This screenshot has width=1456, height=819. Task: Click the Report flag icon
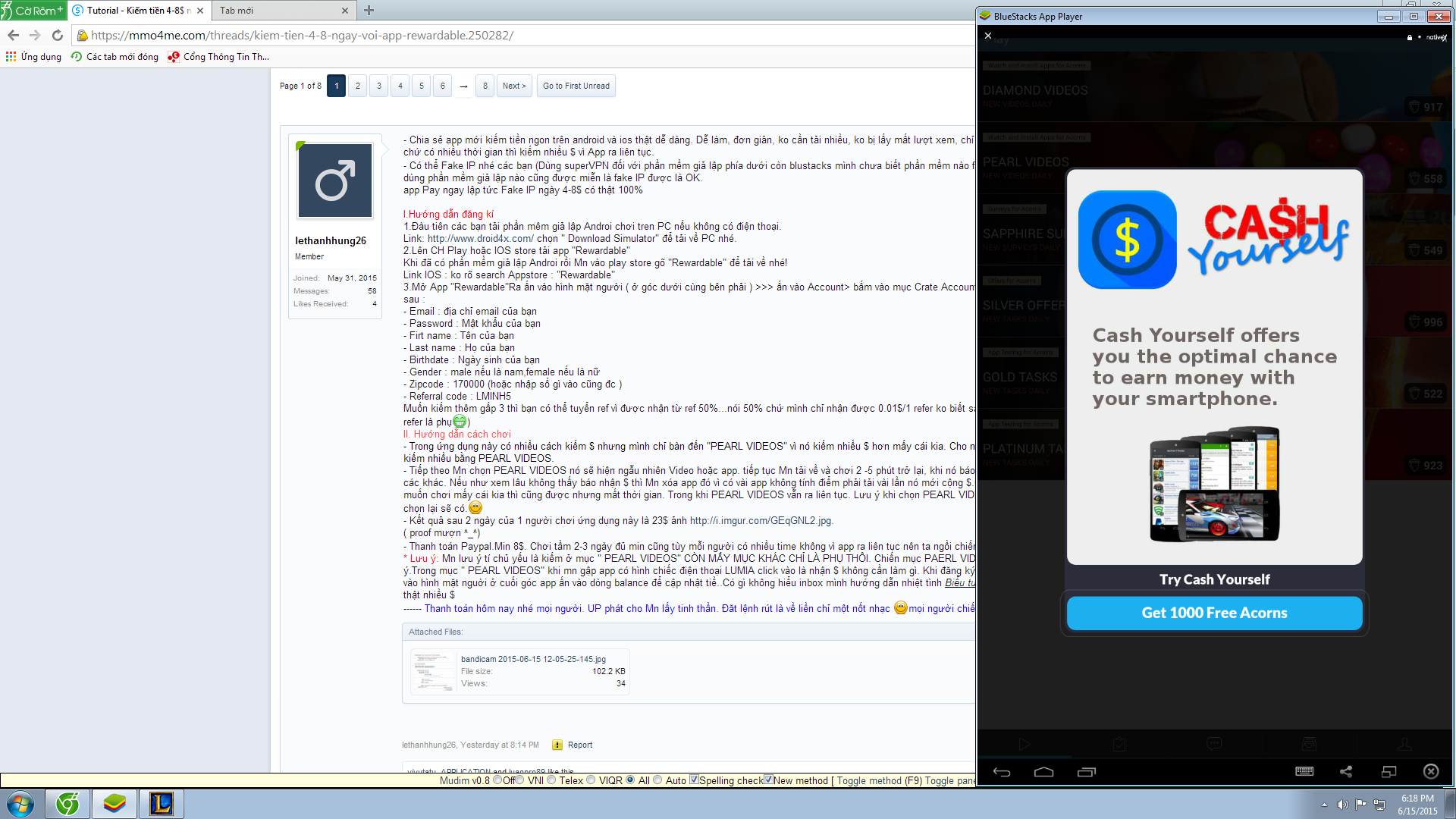(557, 745)
